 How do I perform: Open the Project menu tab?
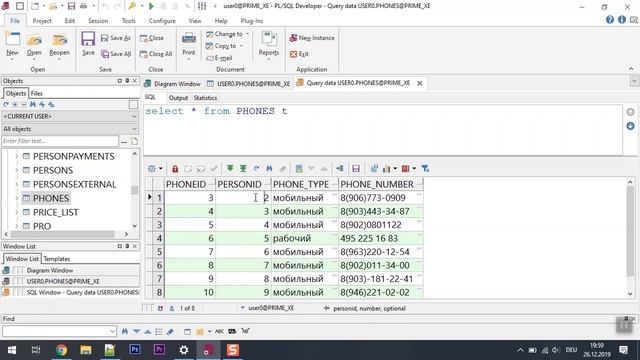(x=42, y=21)
